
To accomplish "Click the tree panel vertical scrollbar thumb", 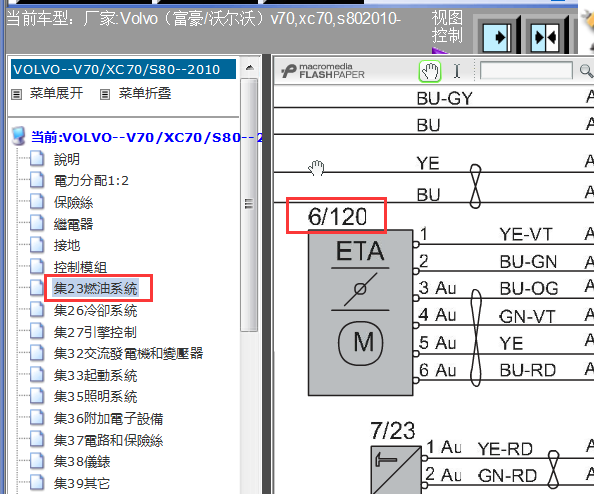I will pyautogui.click(x=249, y=205).
